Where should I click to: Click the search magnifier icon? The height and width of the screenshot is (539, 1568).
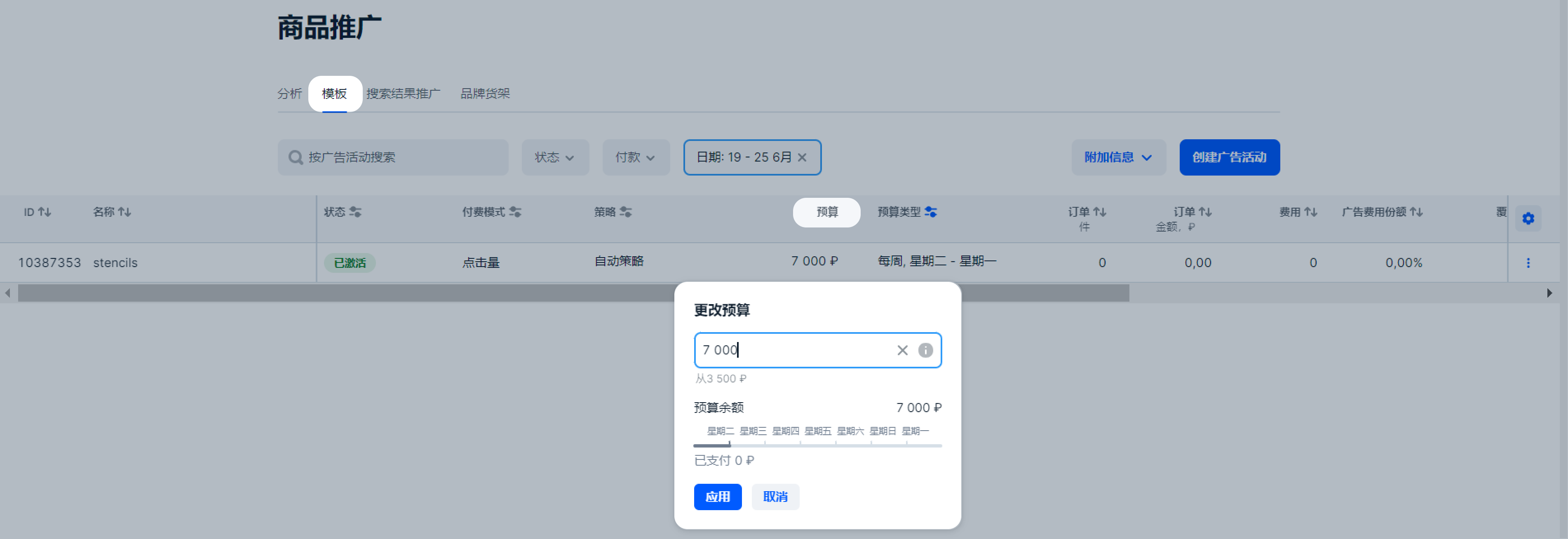coord(296,157)
